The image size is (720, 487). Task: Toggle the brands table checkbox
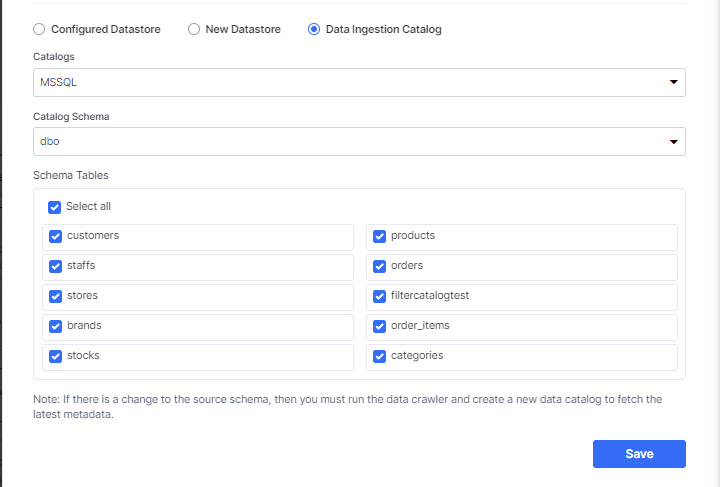[56, 326]
